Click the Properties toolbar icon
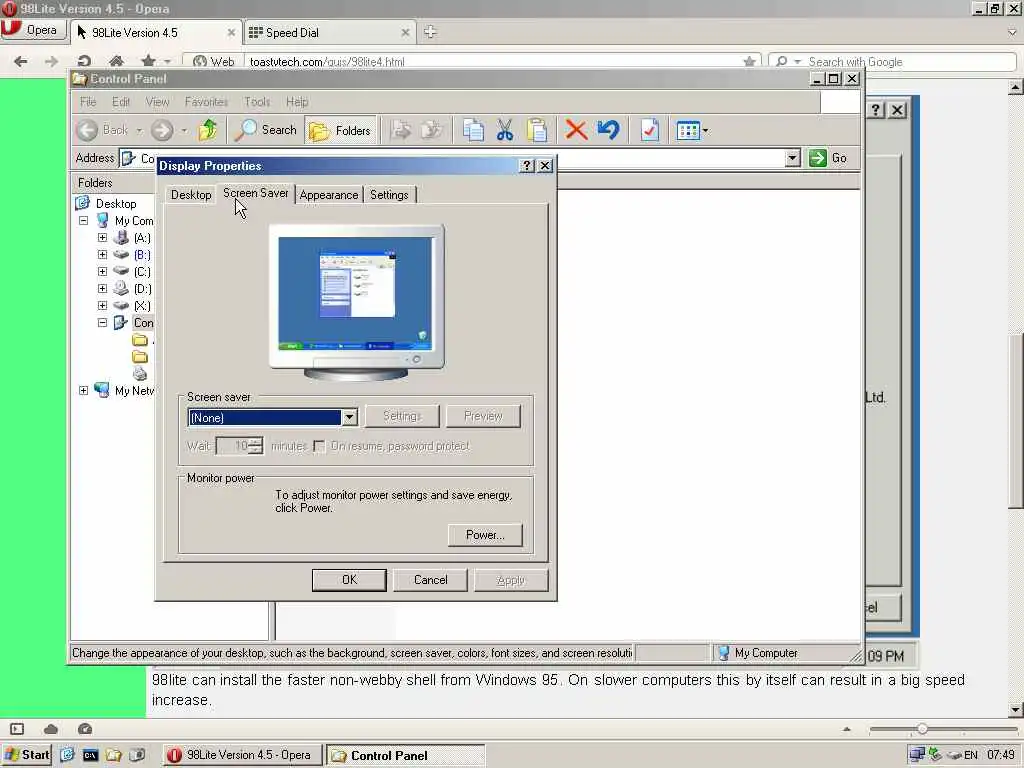The image size is (1024, 768). click(x=649, y=130)
